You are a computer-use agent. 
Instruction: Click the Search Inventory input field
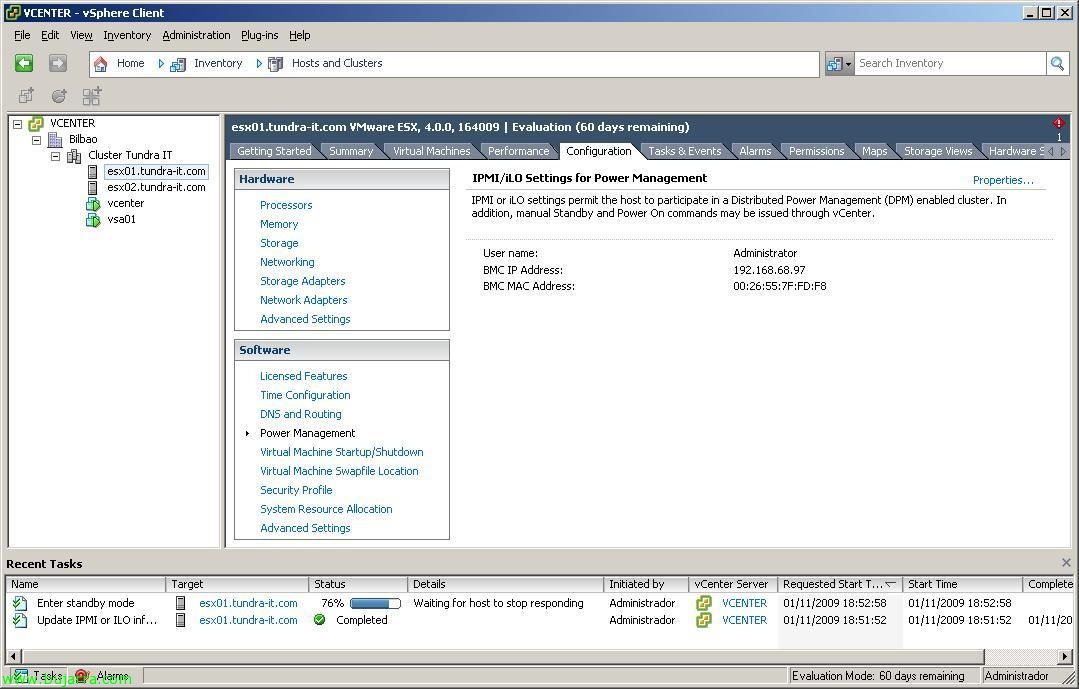coord(950,63)
